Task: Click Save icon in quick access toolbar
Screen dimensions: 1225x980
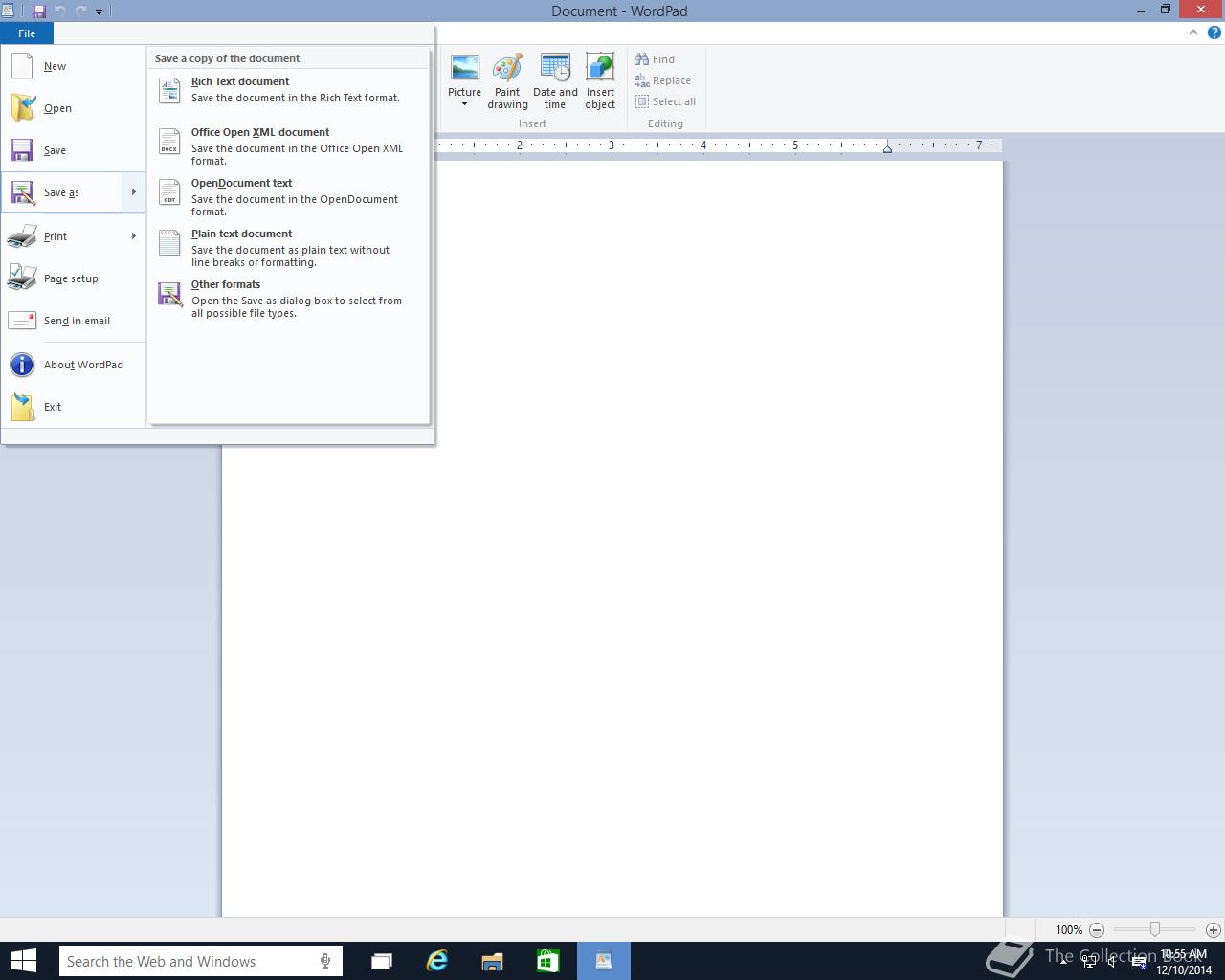Action: (x=39, y=11)
